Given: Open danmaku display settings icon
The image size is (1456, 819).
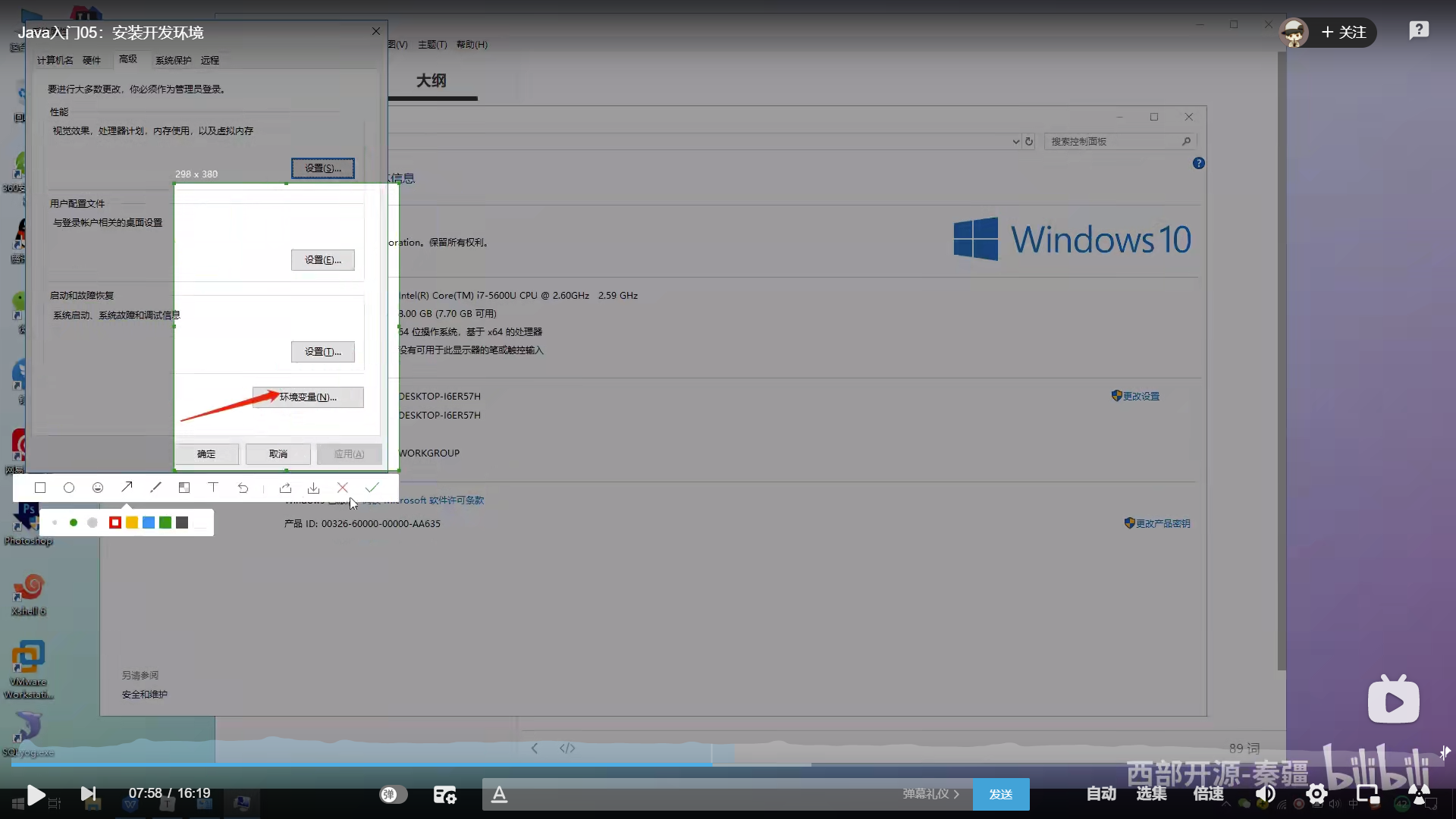Looking at the screenshot, I should tap(444, 794).
